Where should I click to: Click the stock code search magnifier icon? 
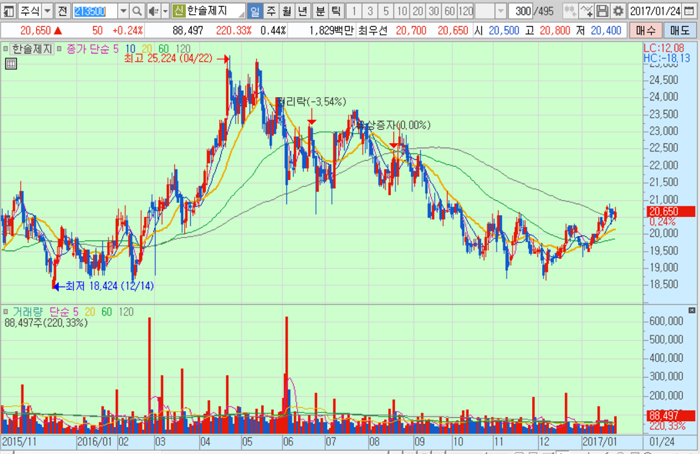[134, 11]
